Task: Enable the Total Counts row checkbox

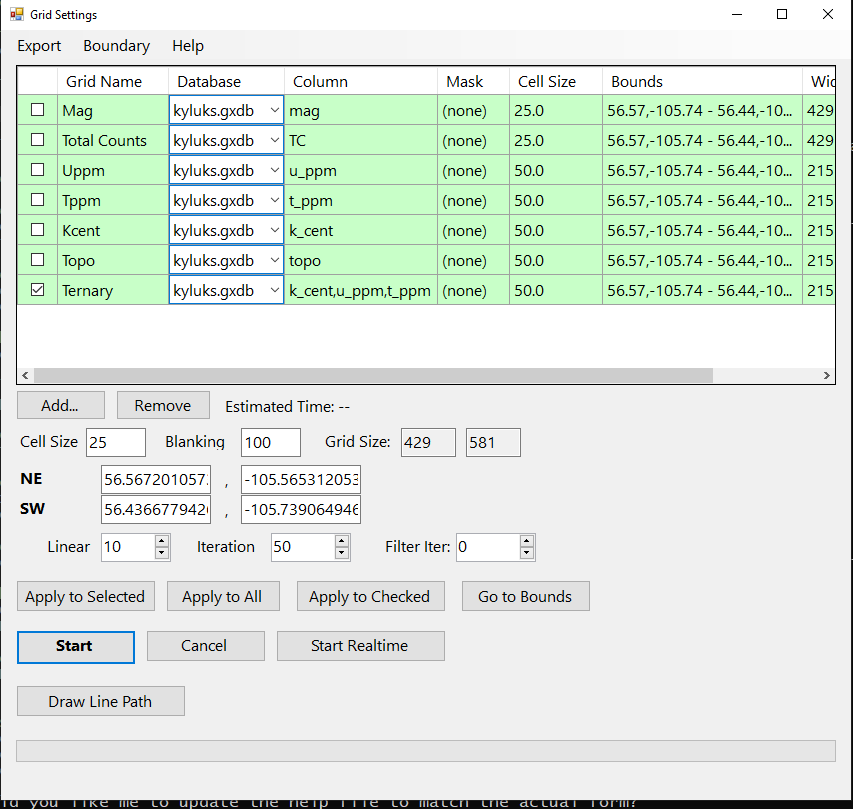Action: [38, 140]
